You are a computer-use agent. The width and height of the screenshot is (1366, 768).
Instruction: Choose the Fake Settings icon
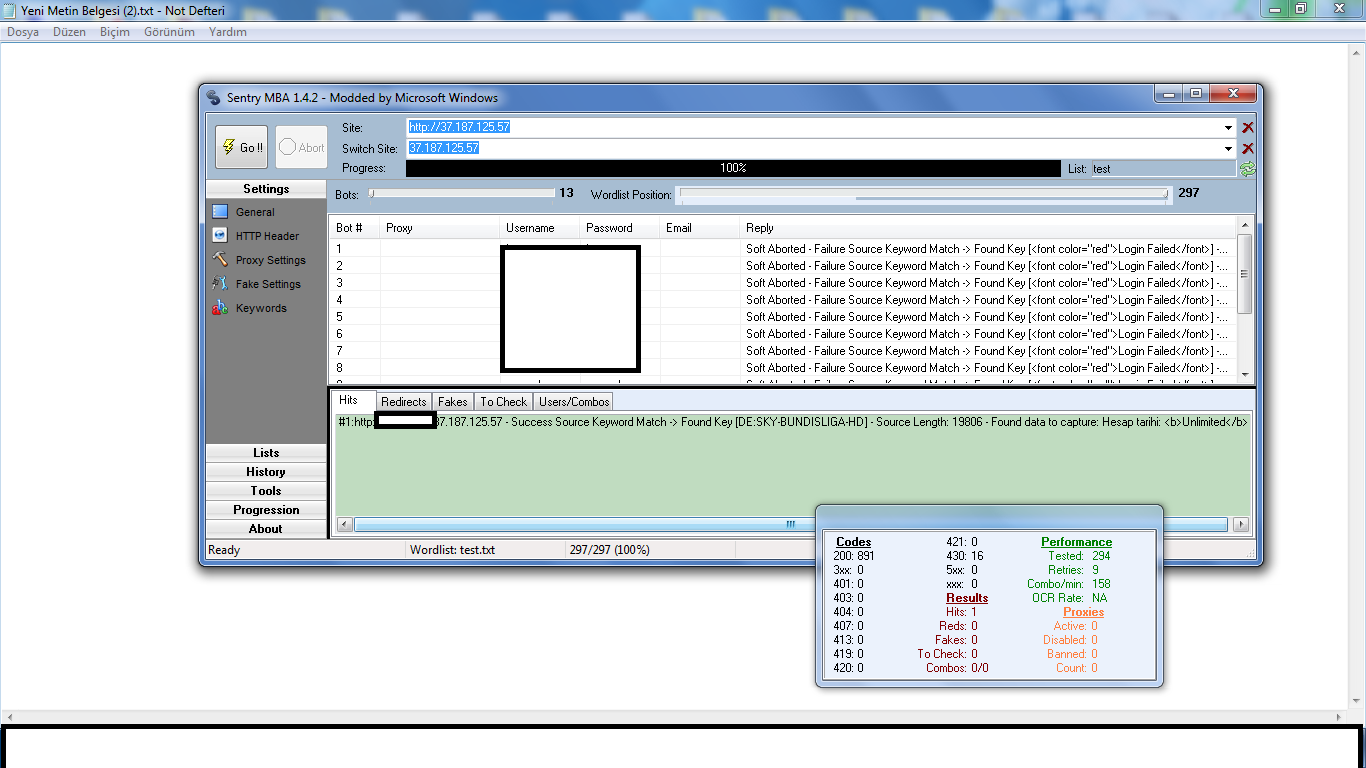(x=220, y=284)
